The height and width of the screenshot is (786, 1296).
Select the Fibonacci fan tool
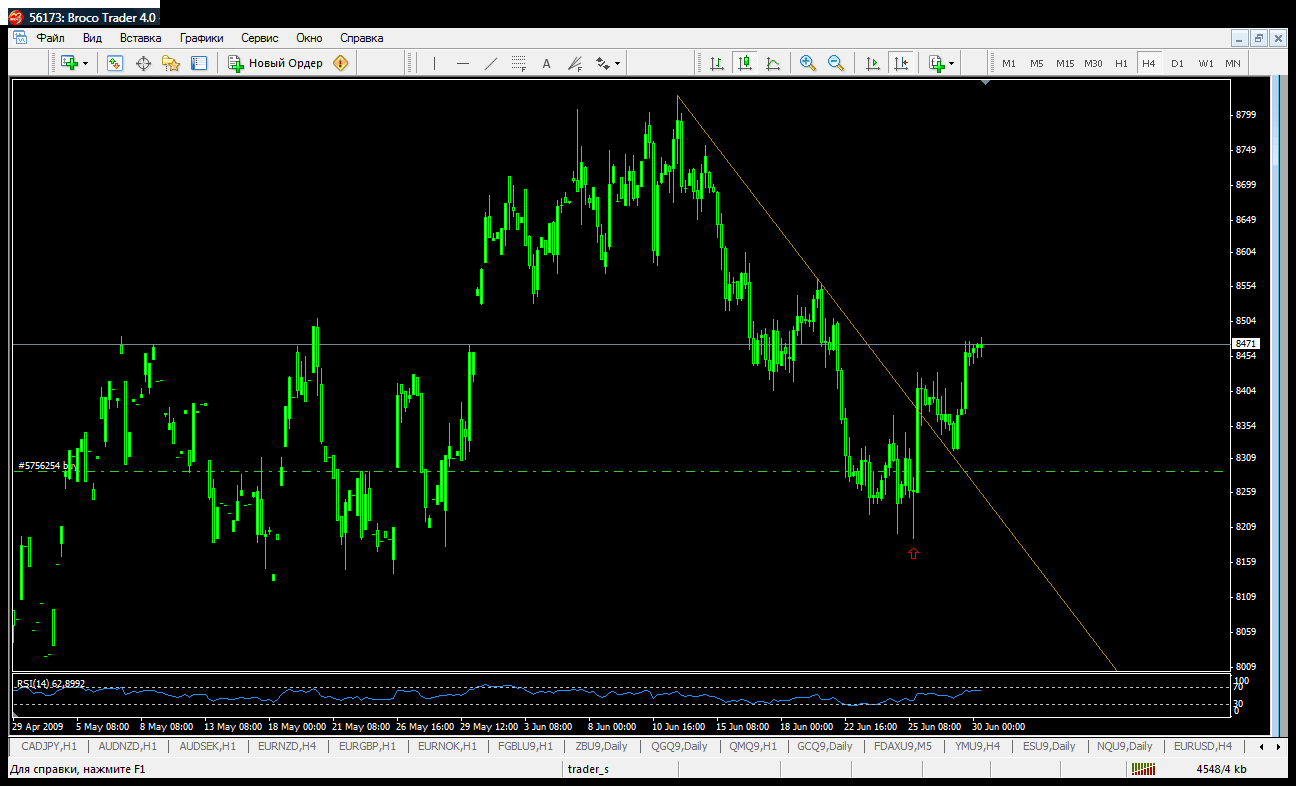tap(575, 63)
